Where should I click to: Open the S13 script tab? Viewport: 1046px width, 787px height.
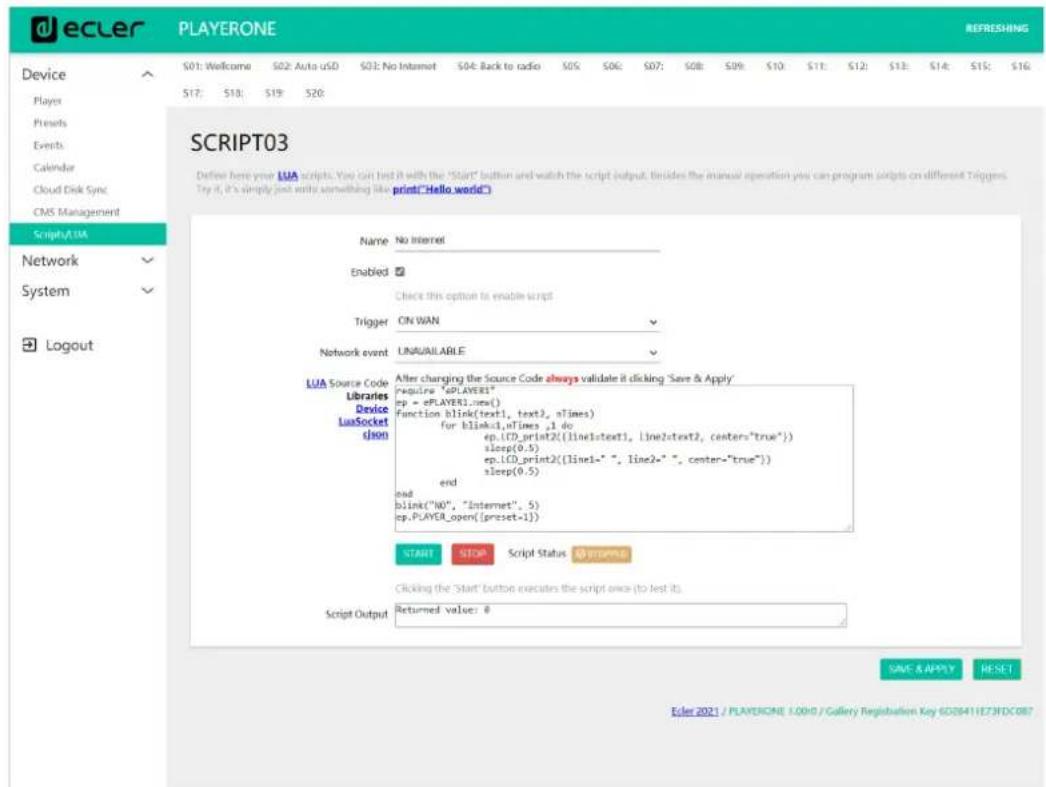(x=898, y=66)
